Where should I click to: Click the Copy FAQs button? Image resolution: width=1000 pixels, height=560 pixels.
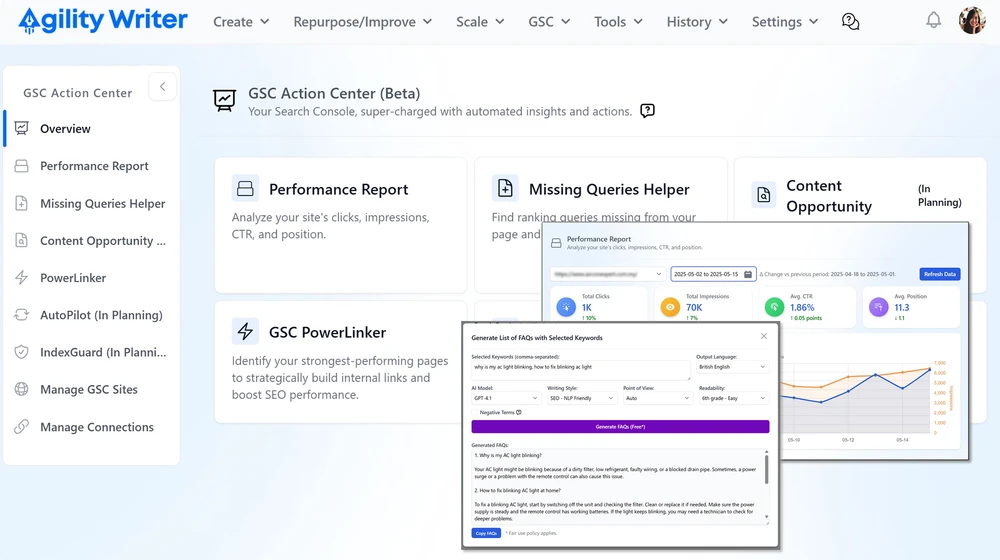click(x=486, y=533)
